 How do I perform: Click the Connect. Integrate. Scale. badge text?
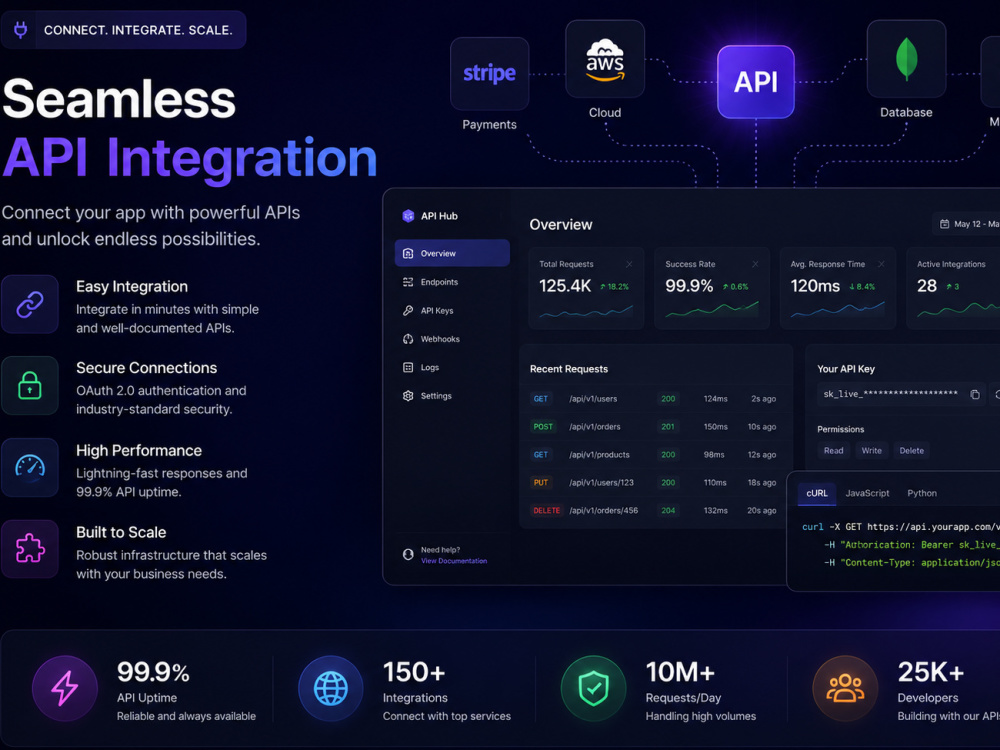[x=138, y=30]
